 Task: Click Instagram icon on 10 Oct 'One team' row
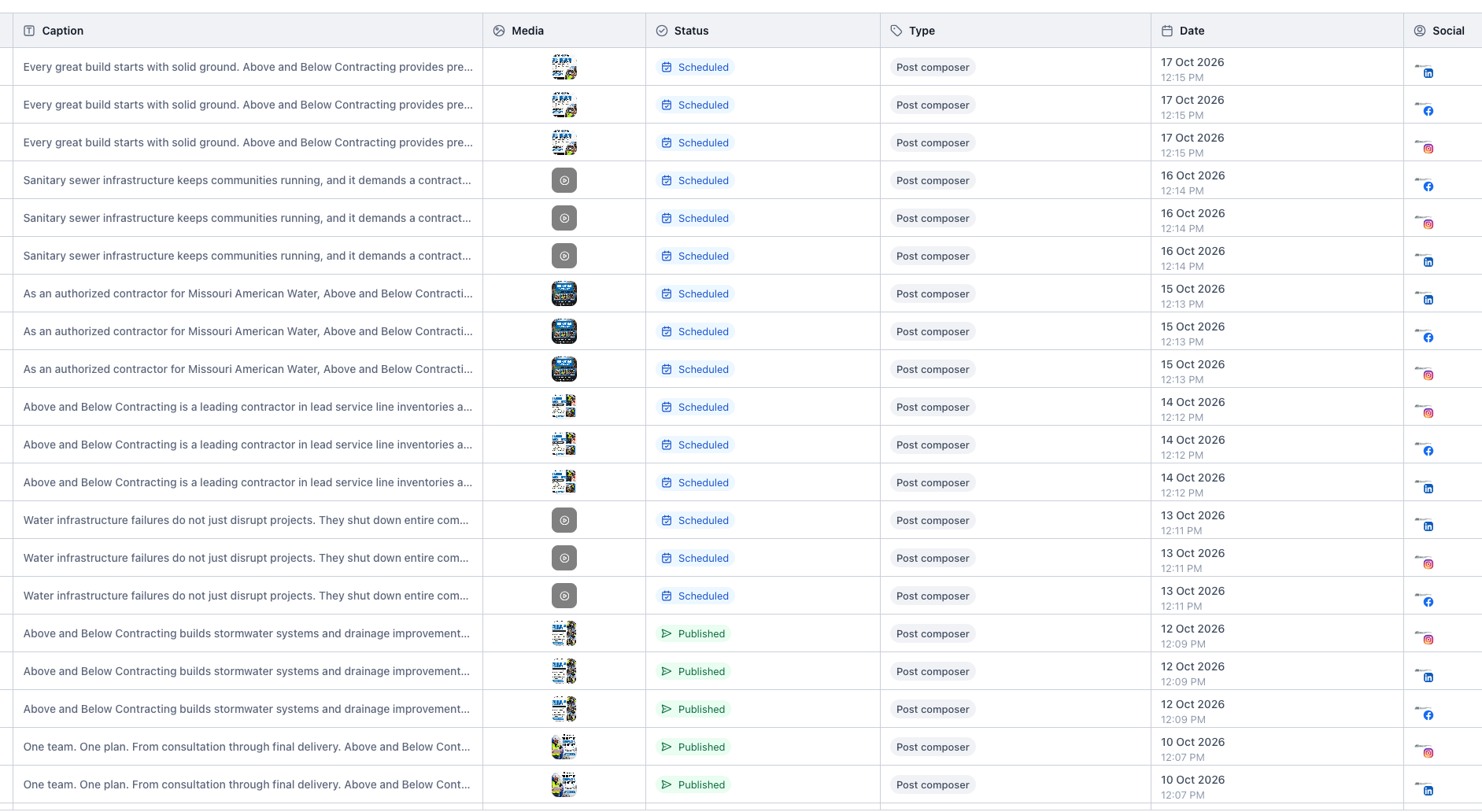(x=1428, y=753)
